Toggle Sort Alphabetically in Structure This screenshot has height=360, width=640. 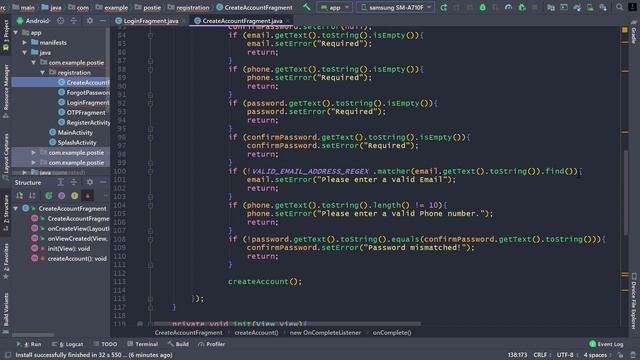coord(32,196)
